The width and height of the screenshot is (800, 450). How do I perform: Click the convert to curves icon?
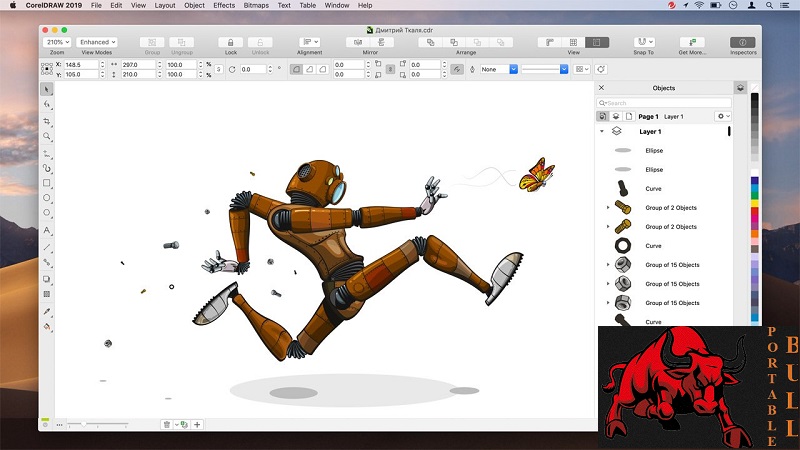click(601, 69)
